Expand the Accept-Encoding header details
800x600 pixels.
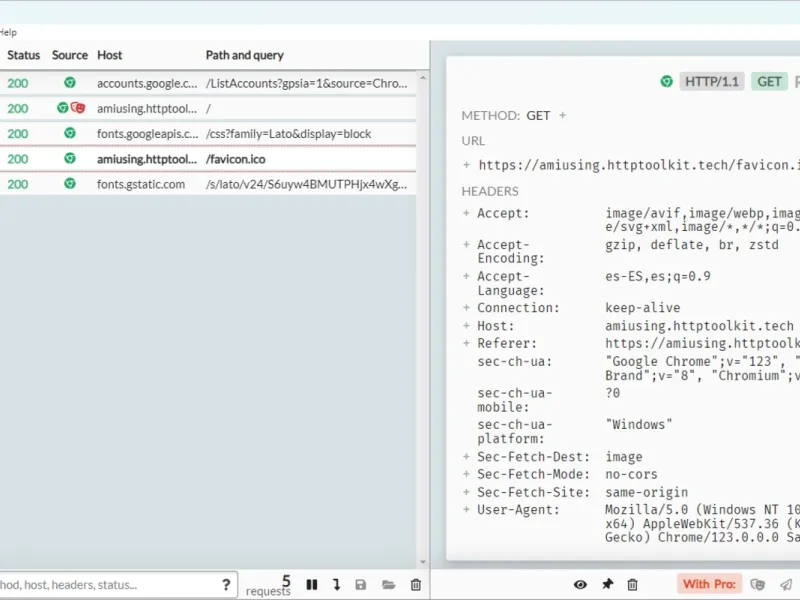pyautogui.click(x=466, y=245)
